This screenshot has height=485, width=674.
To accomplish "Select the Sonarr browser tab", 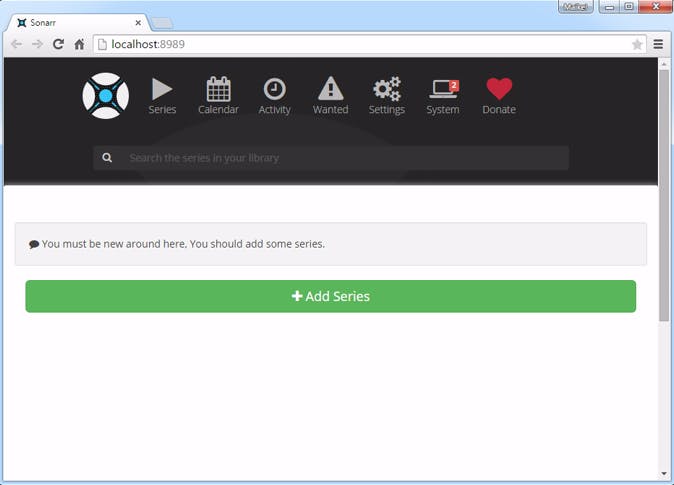I will (77, 23).
